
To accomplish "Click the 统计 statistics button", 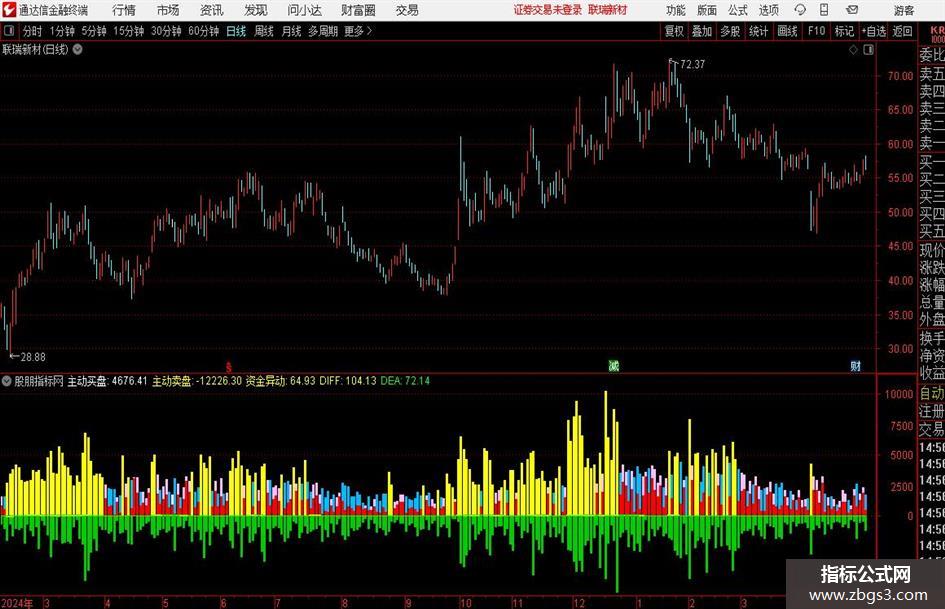I will pos(758,31).
